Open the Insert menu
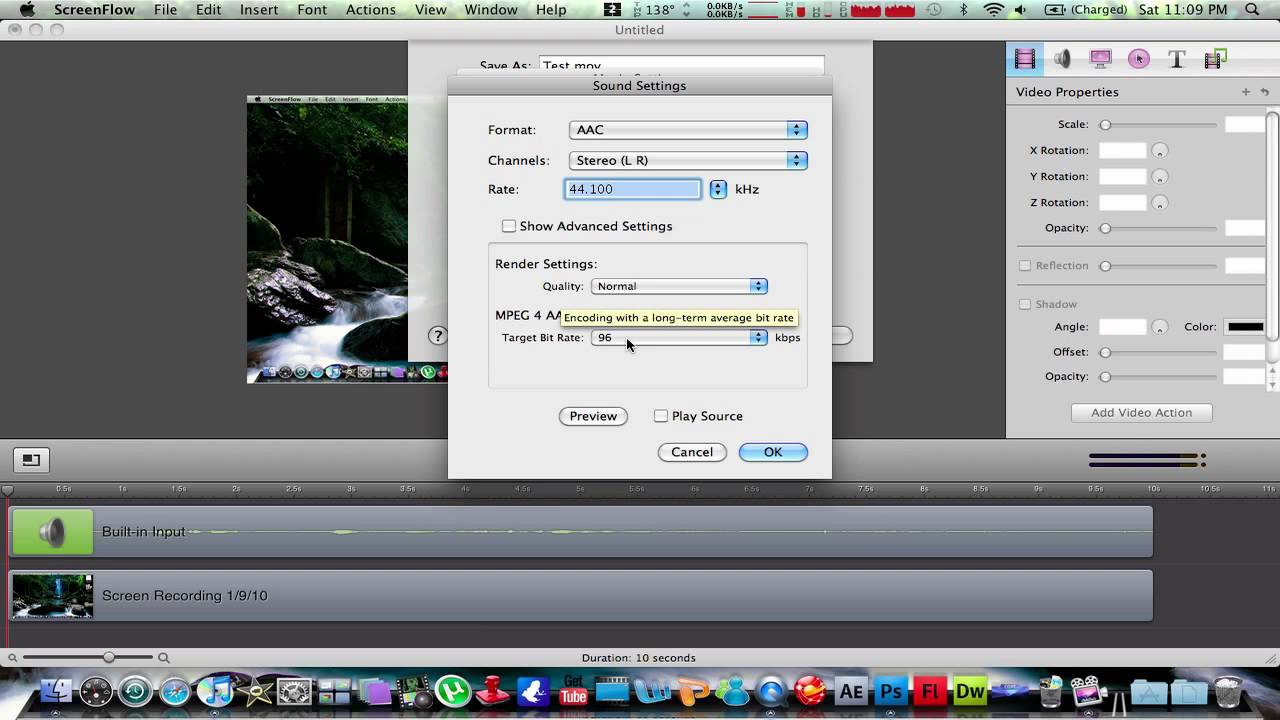 [x=259, y=10]
